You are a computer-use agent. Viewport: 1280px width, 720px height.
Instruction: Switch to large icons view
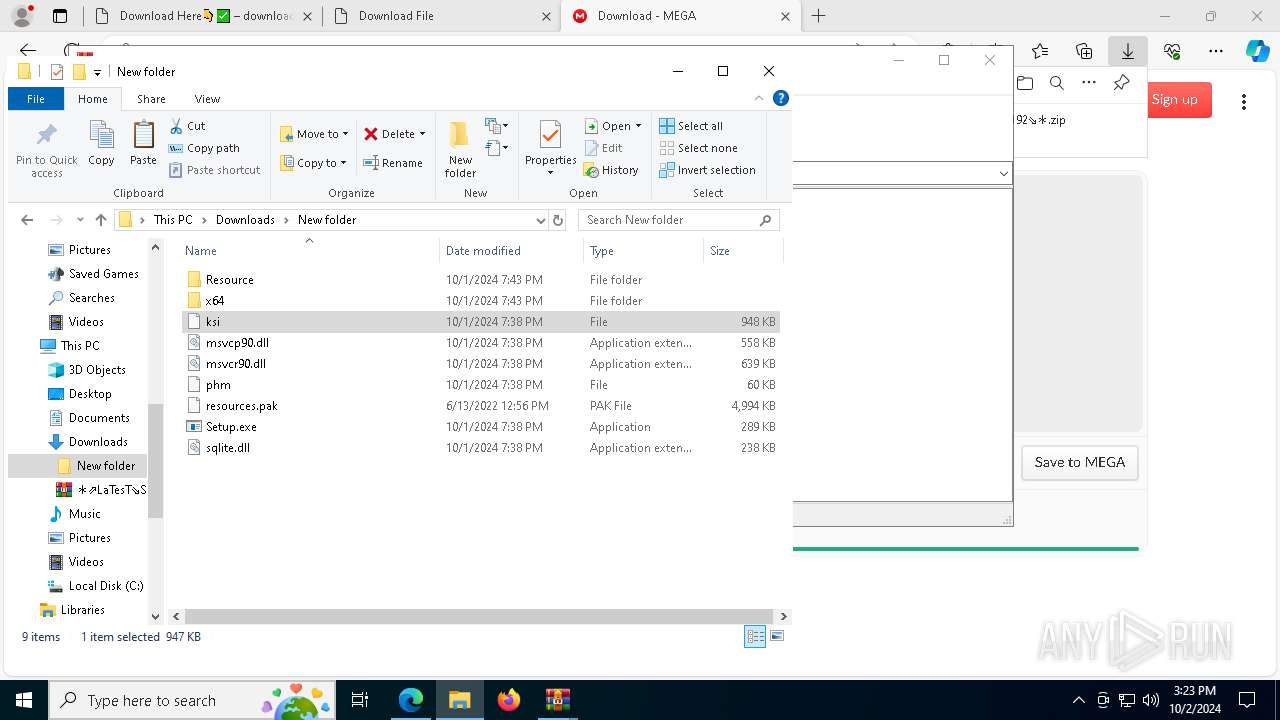tap(777, 636)
